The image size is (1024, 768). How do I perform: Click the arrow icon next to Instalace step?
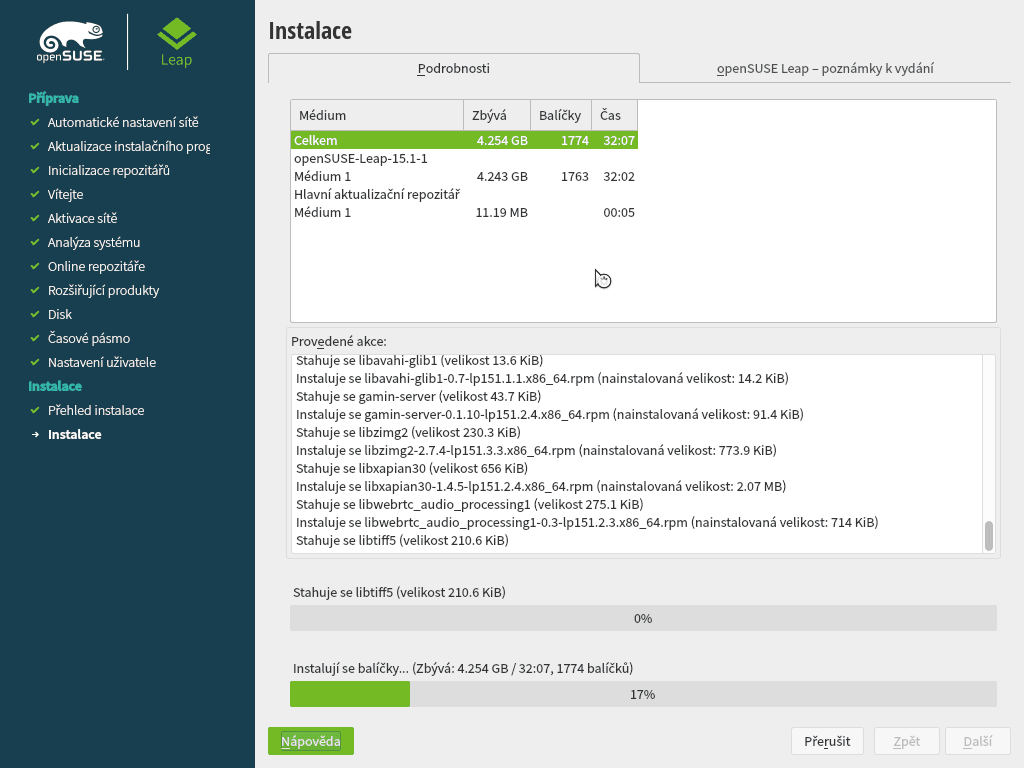[x=36, y=434]
